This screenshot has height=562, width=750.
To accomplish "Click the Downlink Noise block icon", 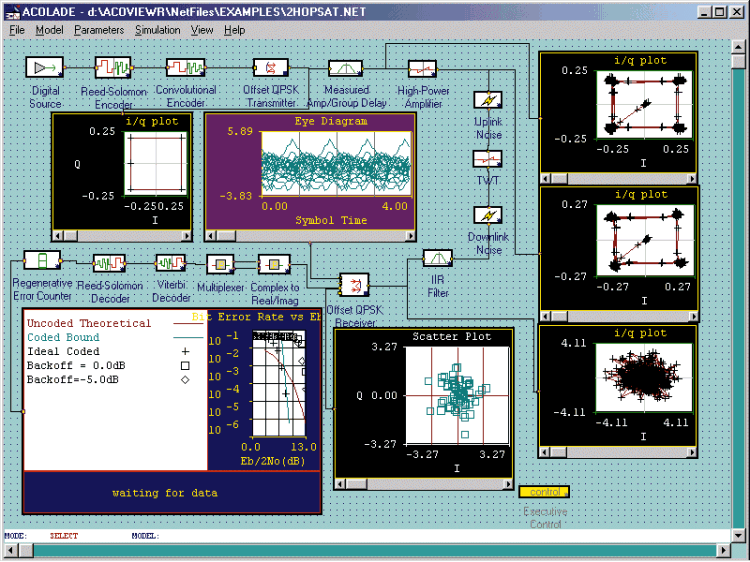I will tap(487, 215).
